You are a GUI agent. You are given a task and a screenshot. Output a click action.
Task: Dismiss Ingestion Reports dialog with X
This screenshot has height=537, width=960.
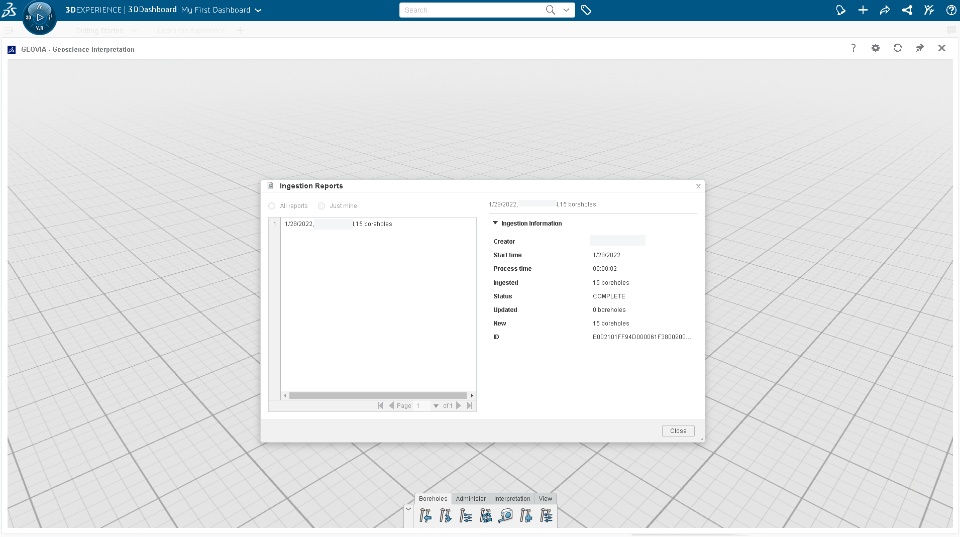click(x=698, y=186)
